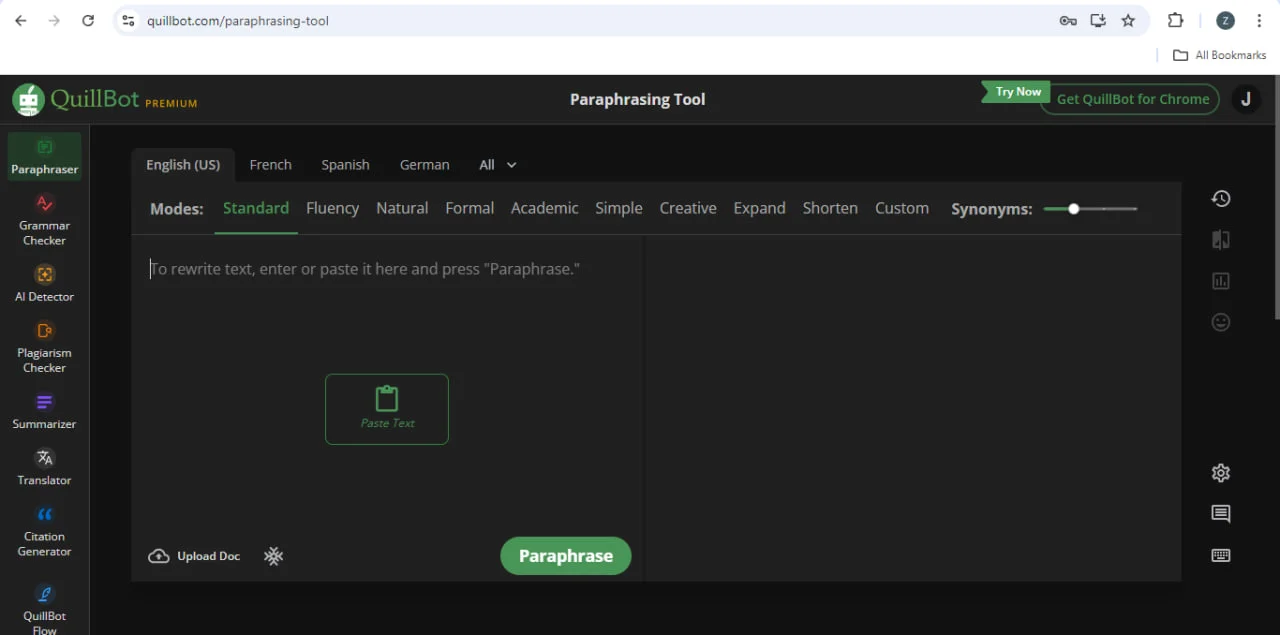The width and height of the screenshot is (1280, 635).
Task: Open the compare modes icon
Action: [1220, 240]
